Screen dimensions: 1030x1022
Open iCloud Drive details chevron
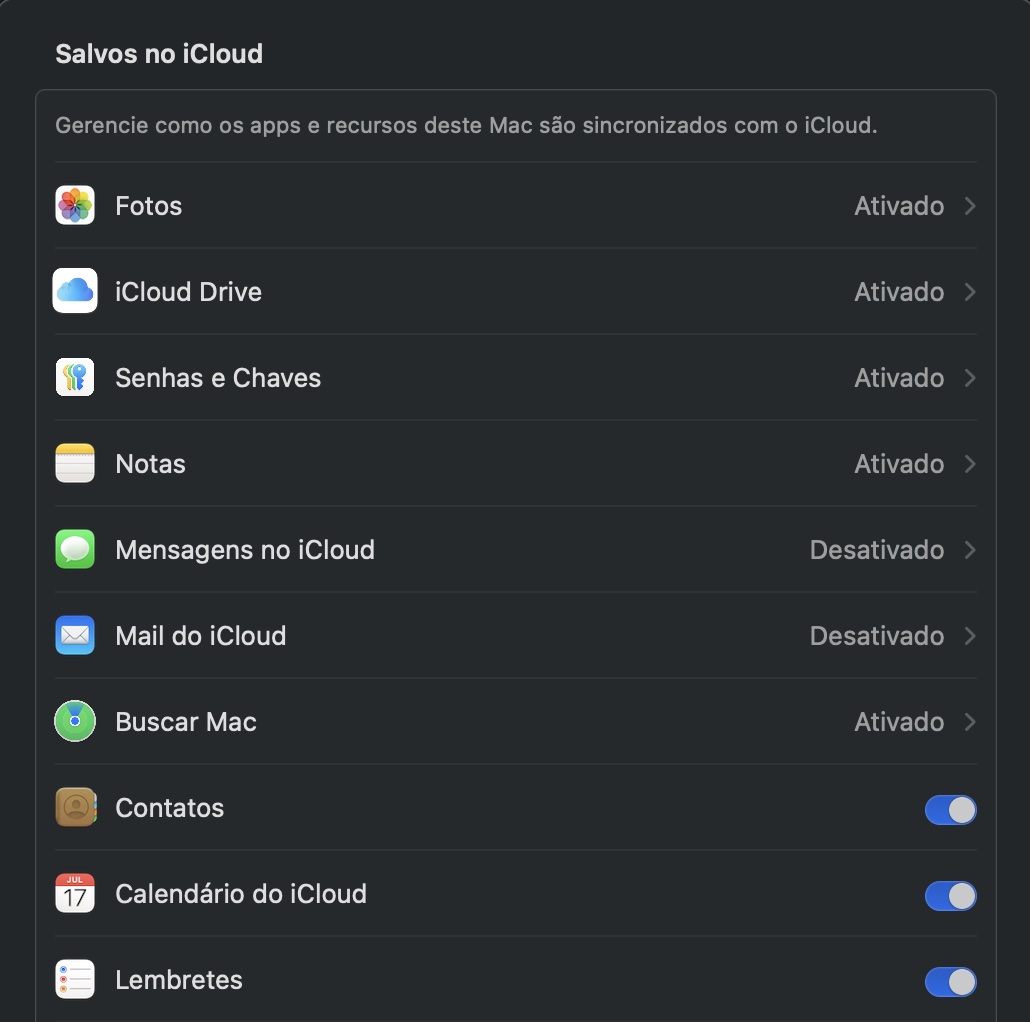[x=967, y=291]
